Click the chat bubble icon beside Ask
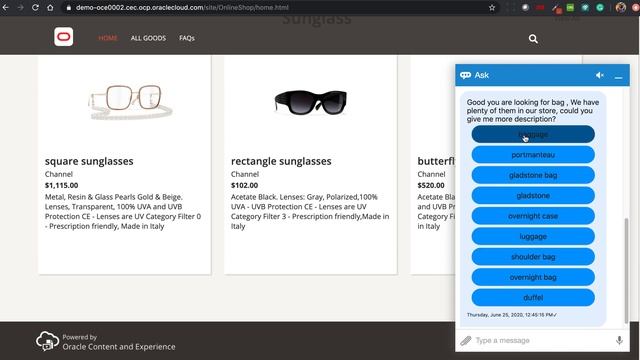This screenshot has height=360, width=640. point(465,75)
